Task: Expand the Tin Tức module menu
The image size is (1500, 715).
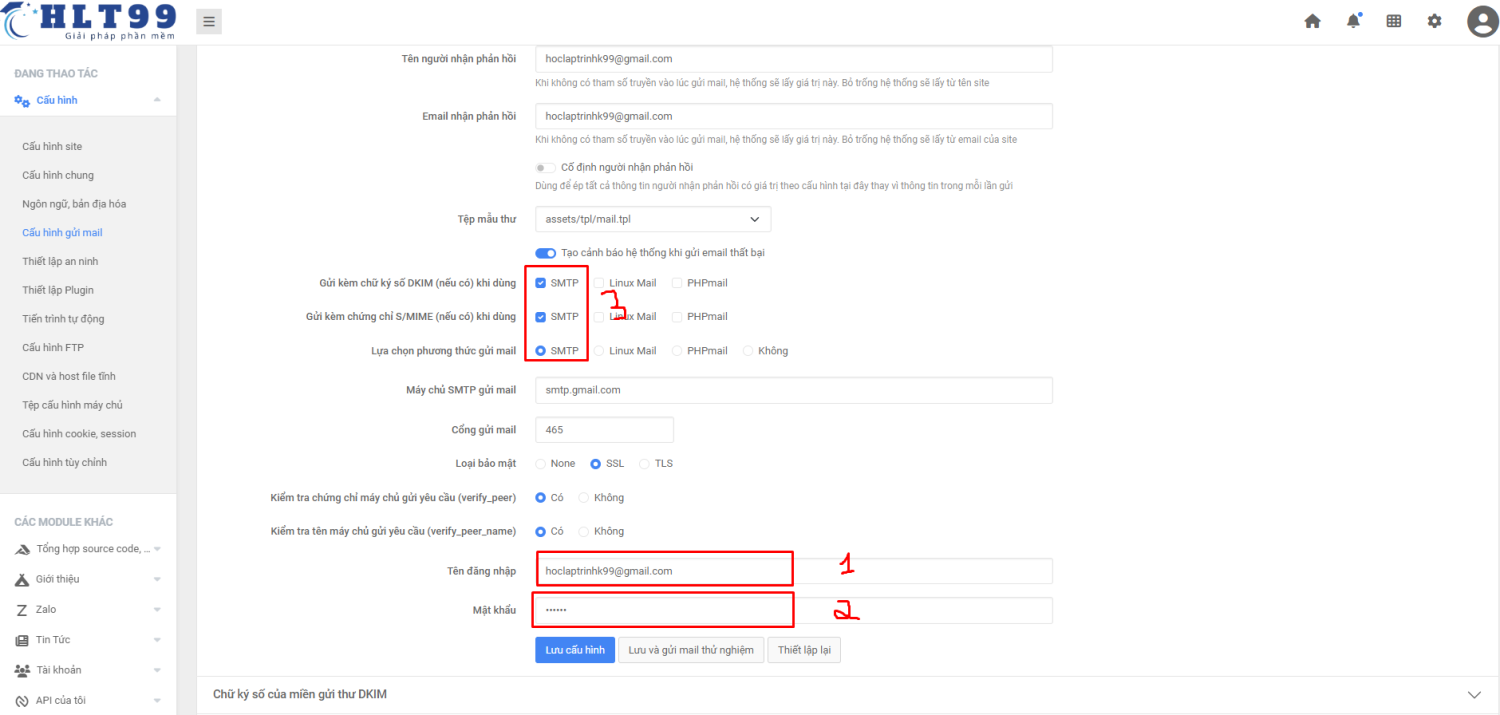Action: pos(157,640)
